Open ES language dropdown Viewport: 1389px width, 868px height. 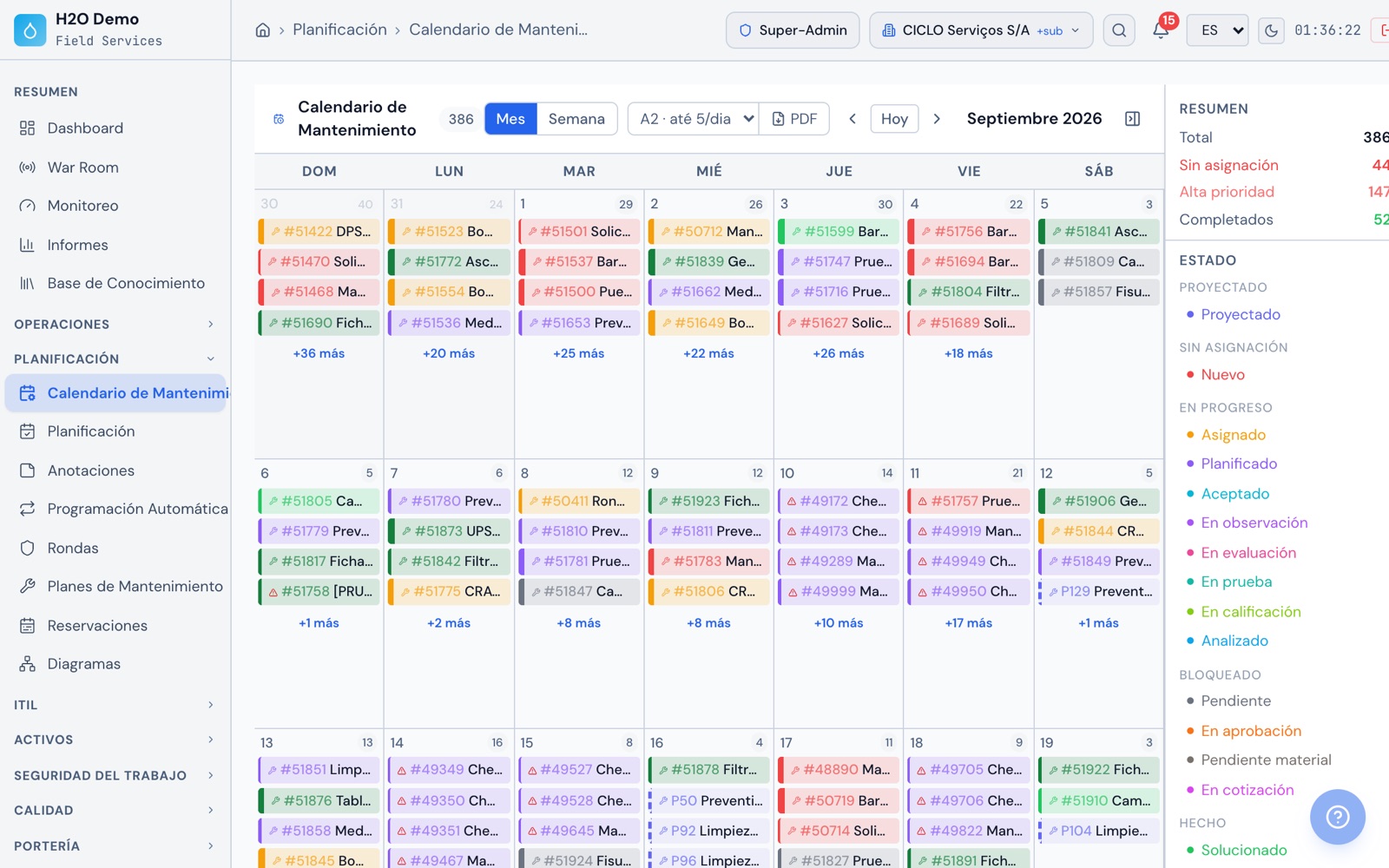click(1218, 30)
